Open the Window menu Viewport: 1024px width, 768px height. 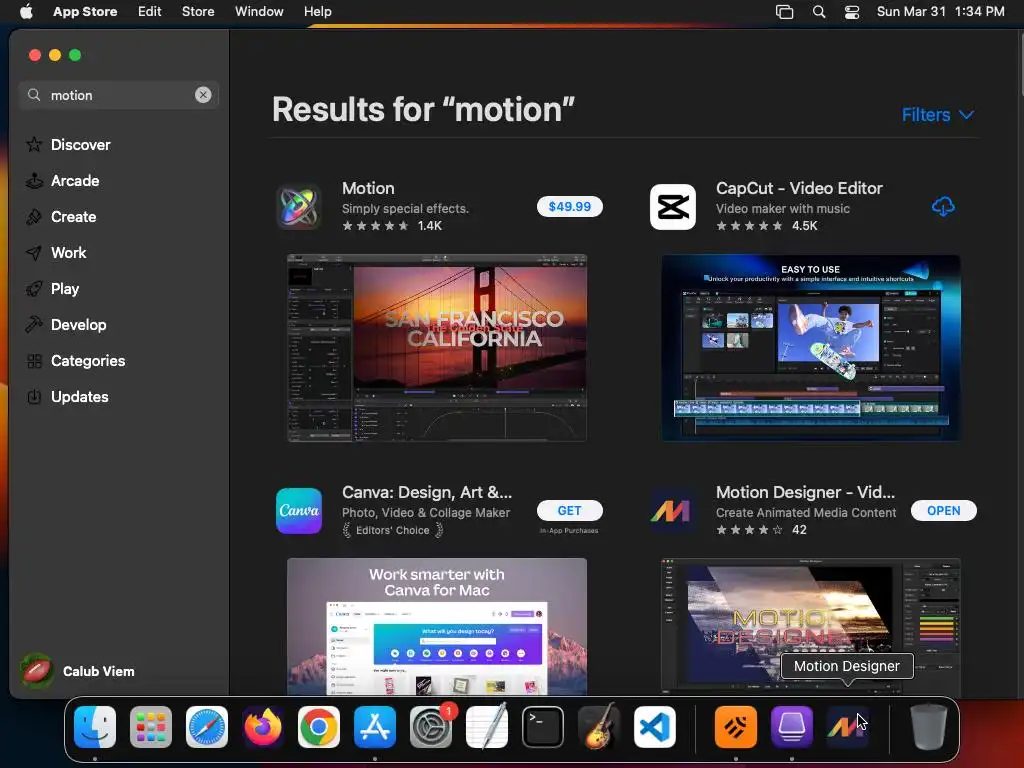[259, 11]
